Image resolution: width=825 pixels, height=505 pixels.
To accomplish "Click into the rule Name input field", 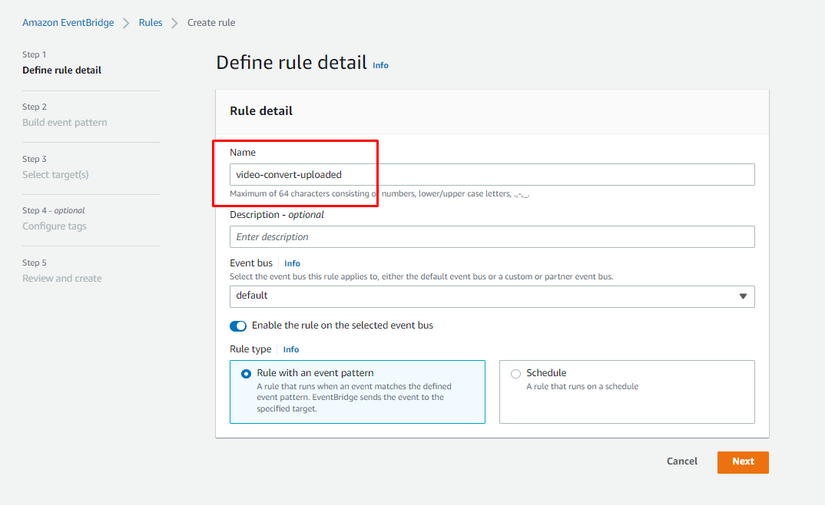I will point(491,174).
